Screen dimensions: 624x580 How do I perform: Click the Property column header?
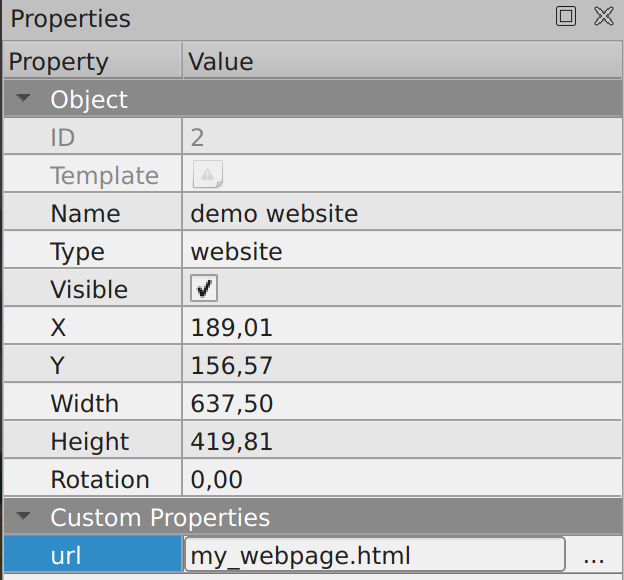(93, 61)
